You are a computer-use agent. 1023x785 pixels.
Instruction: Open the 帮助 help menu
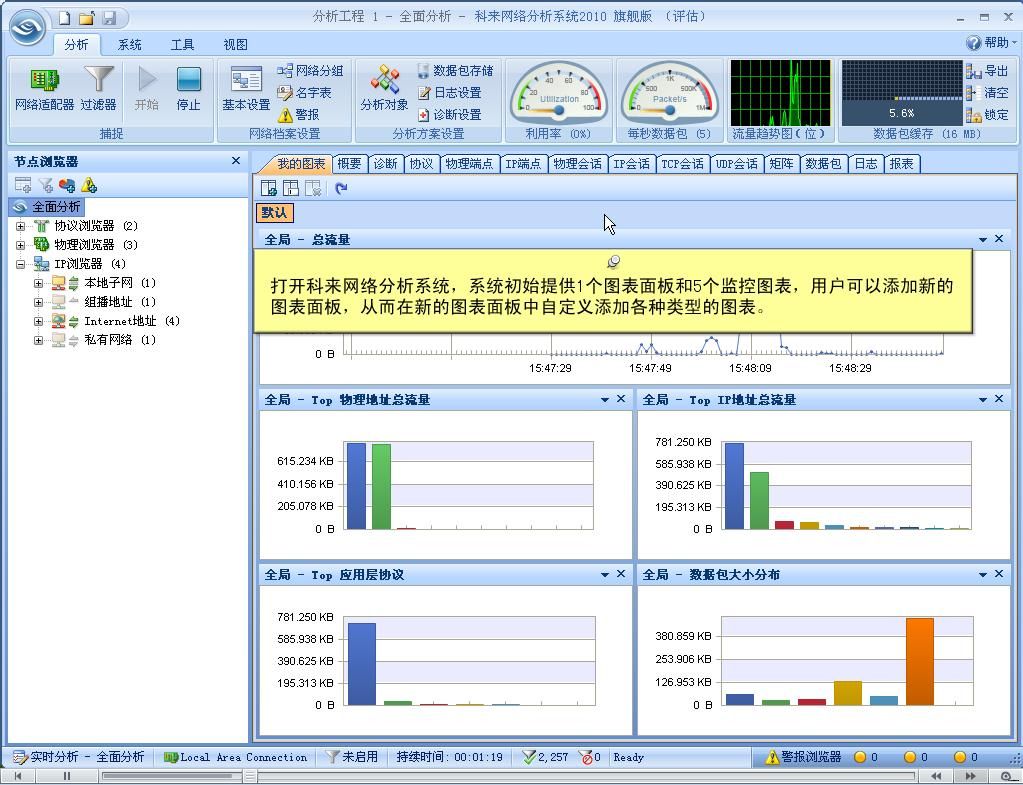(x=988, y=43)
